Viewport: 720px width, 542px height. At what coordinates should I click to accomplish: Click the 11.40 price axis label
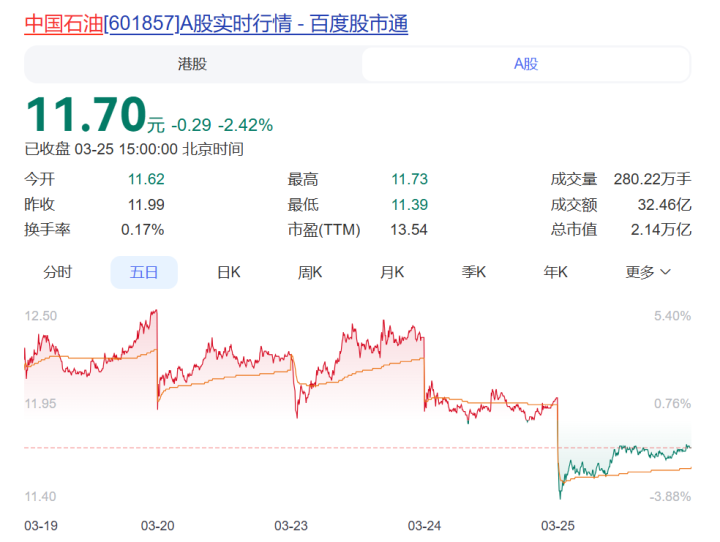tap(40, 497)
